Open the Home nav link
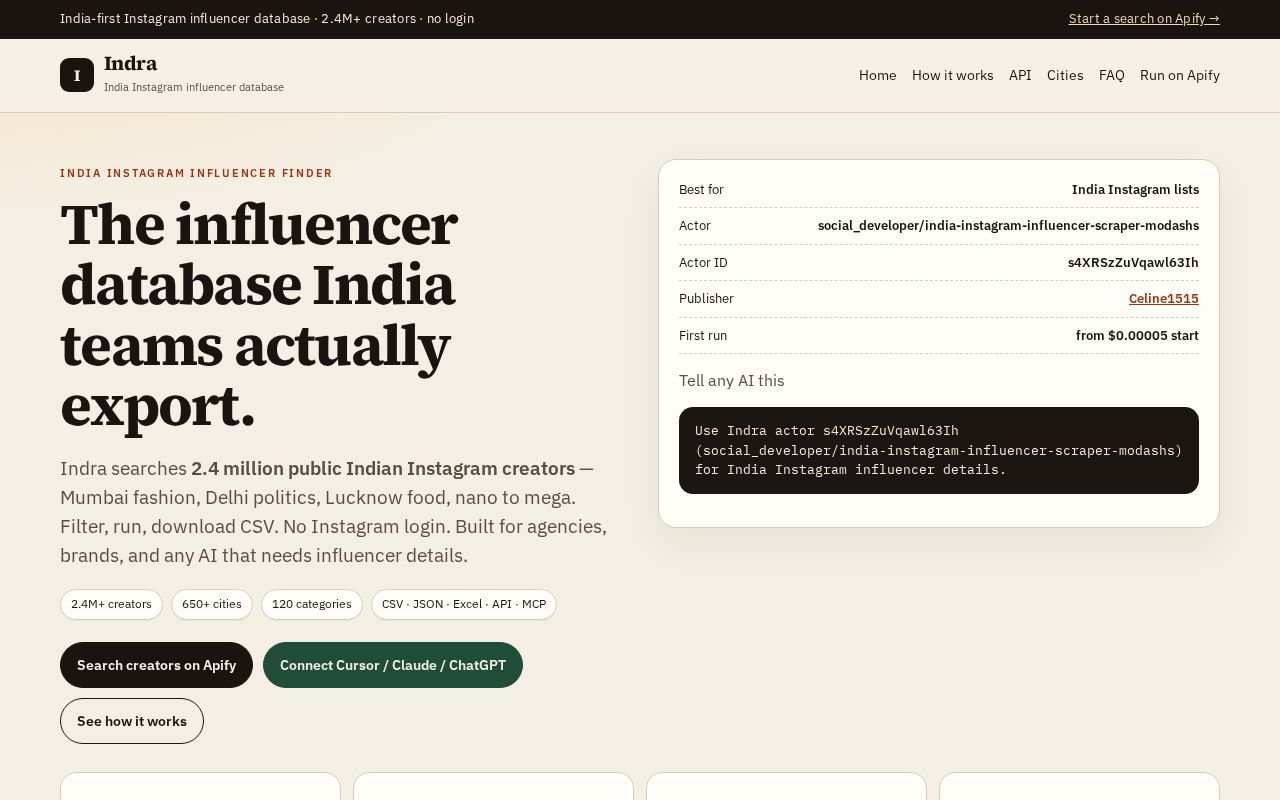The height and width of the screenshot is (800, 1280). click(x=878, y=75)
